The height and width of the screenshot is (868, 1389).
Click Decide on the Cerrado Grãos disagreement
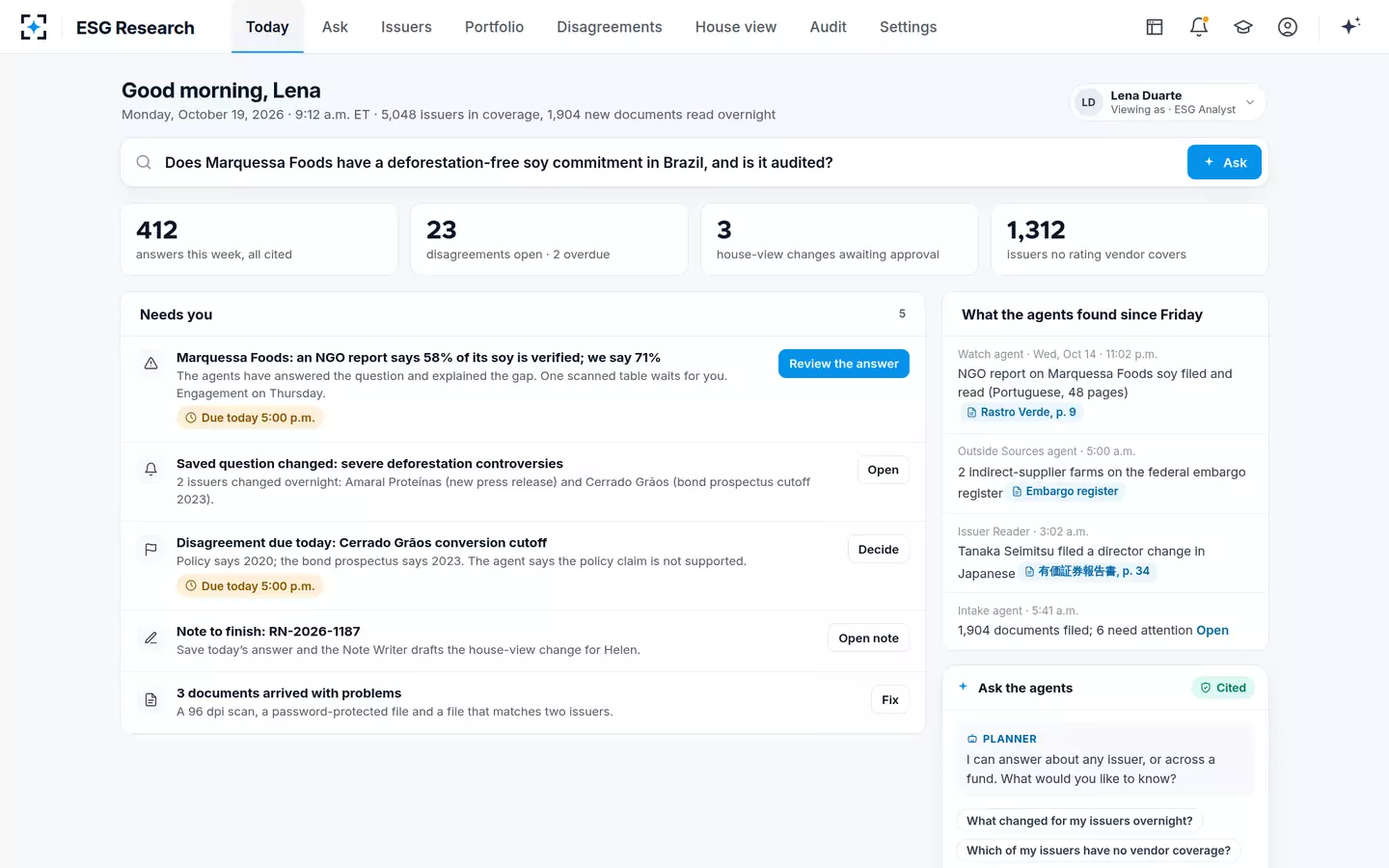pos(879,549)
